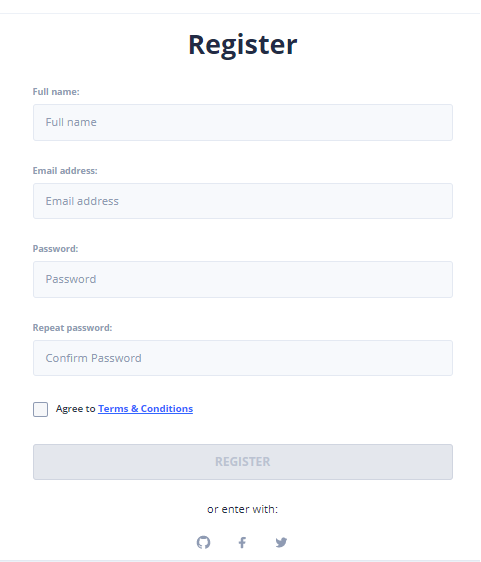The height and width of the screenshot is (562, 481).
Task: Sign in with the Twitter bird icon
Action: [x=281, y=542]
